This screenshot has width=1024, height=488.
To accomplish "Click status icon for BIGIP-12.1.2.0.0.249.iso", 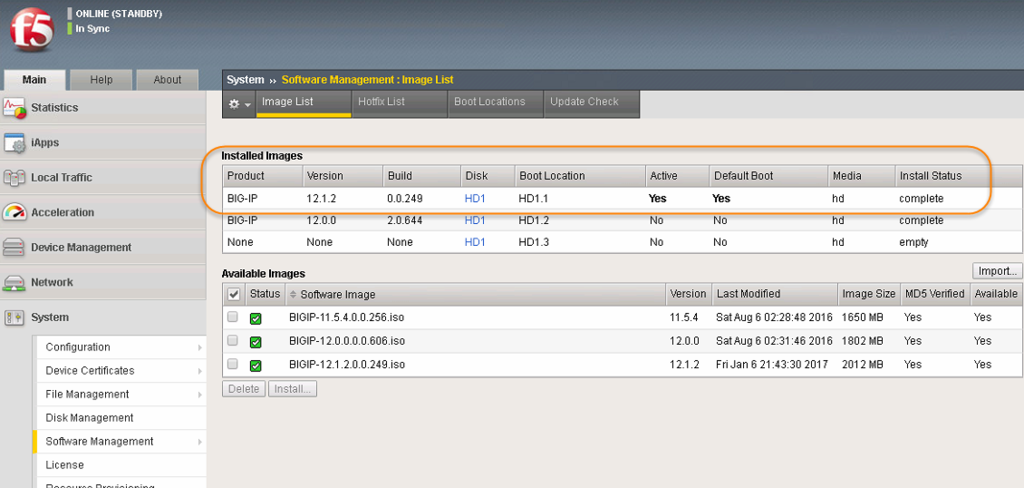I will [255, 365].
